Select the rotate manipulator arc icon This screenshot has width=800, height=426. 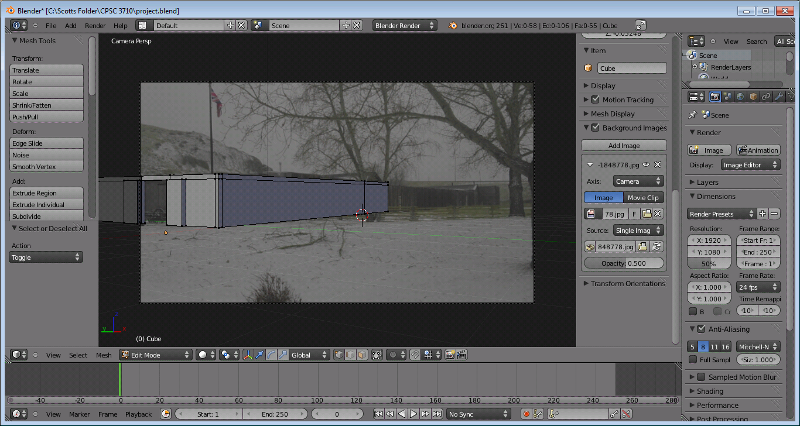[x=271, y=355]
